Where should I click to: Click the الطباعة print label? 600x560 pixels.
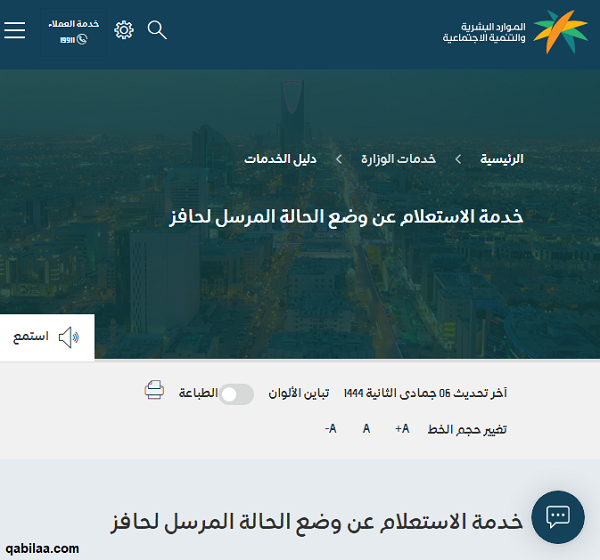click(x=198, y=393)
